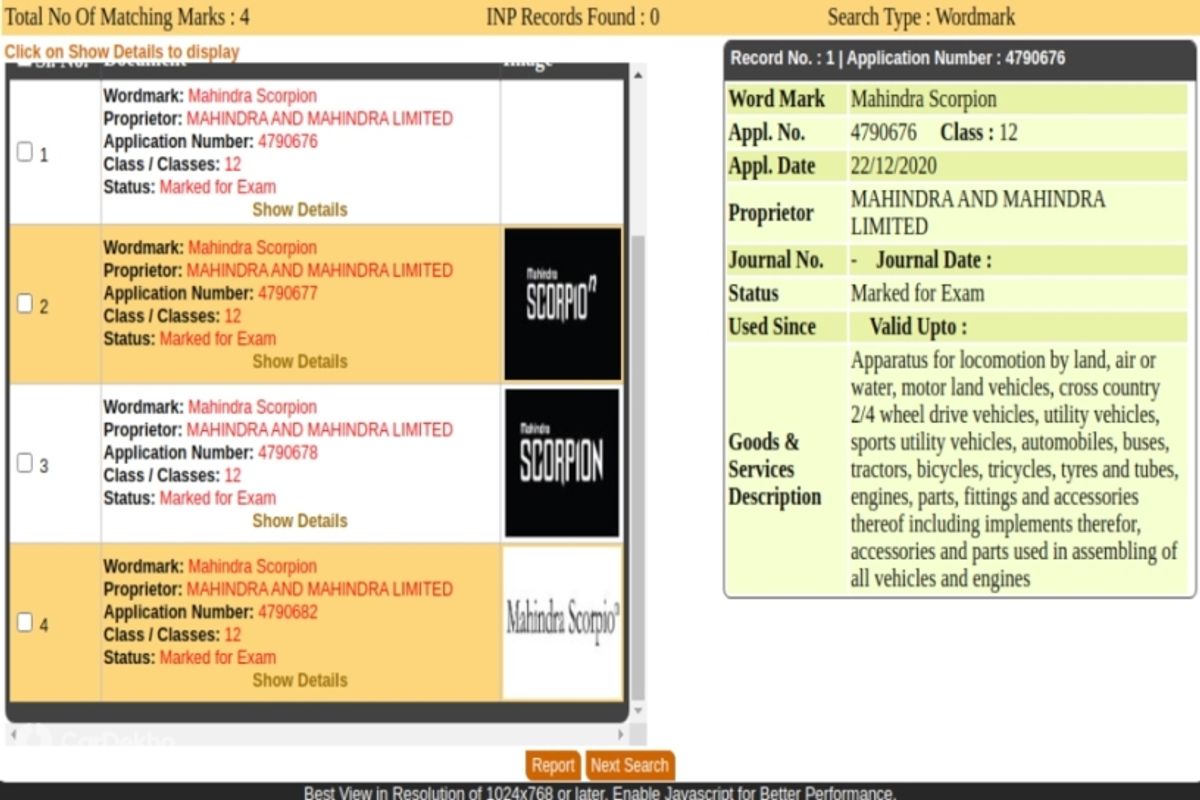Click the Class : 12 label in details panel
Image resolution: width=1200 pixels, height=800 pixels.
tap(979, 132)
